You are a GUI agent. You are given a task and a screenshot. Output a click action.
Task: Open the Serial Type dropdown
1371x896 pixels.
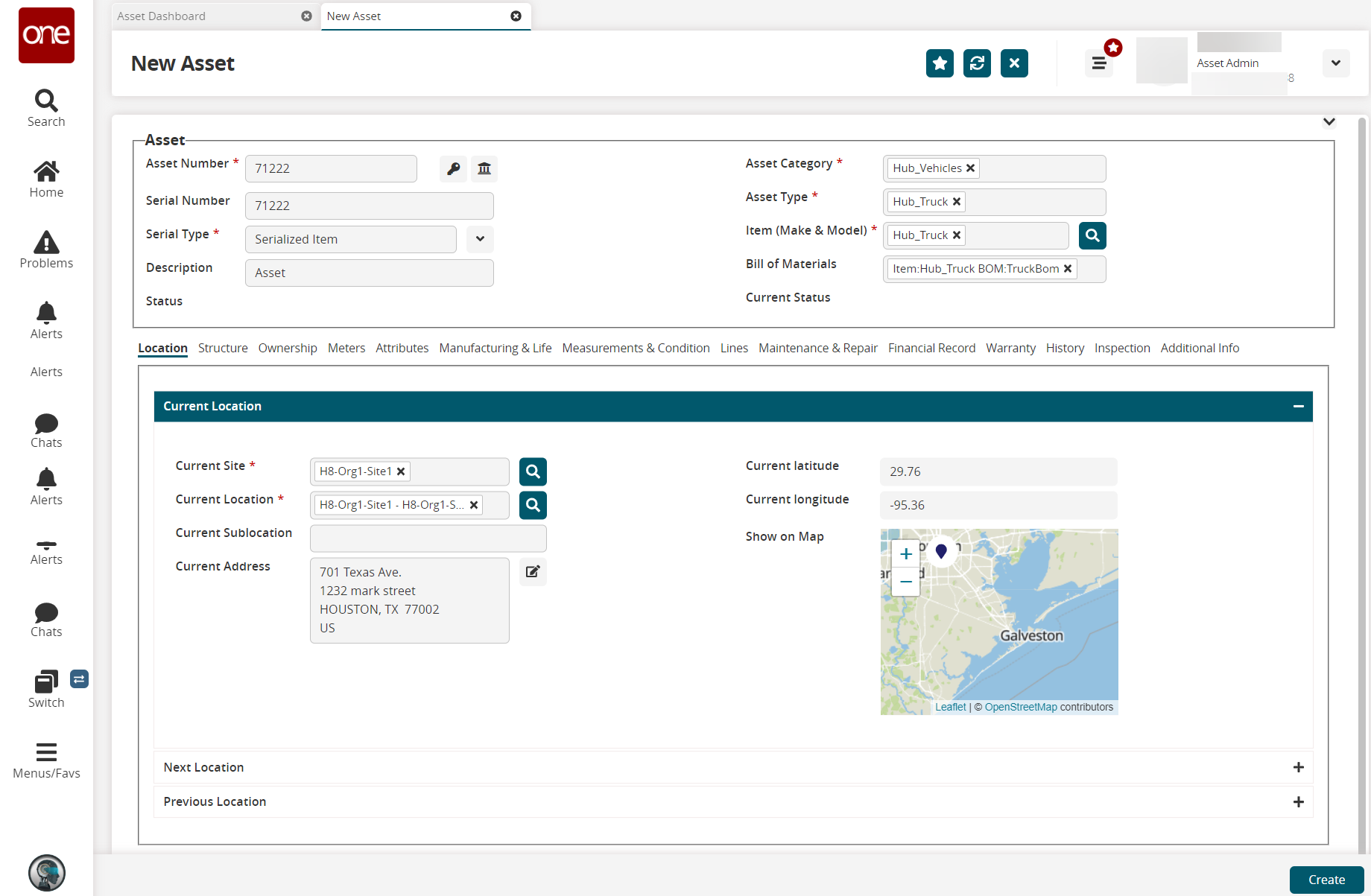[480, 239]
